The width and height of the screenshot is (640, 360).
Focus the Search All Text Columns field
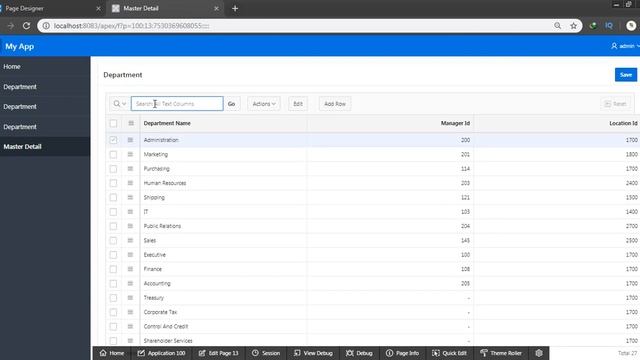click(x=177, y=104)
